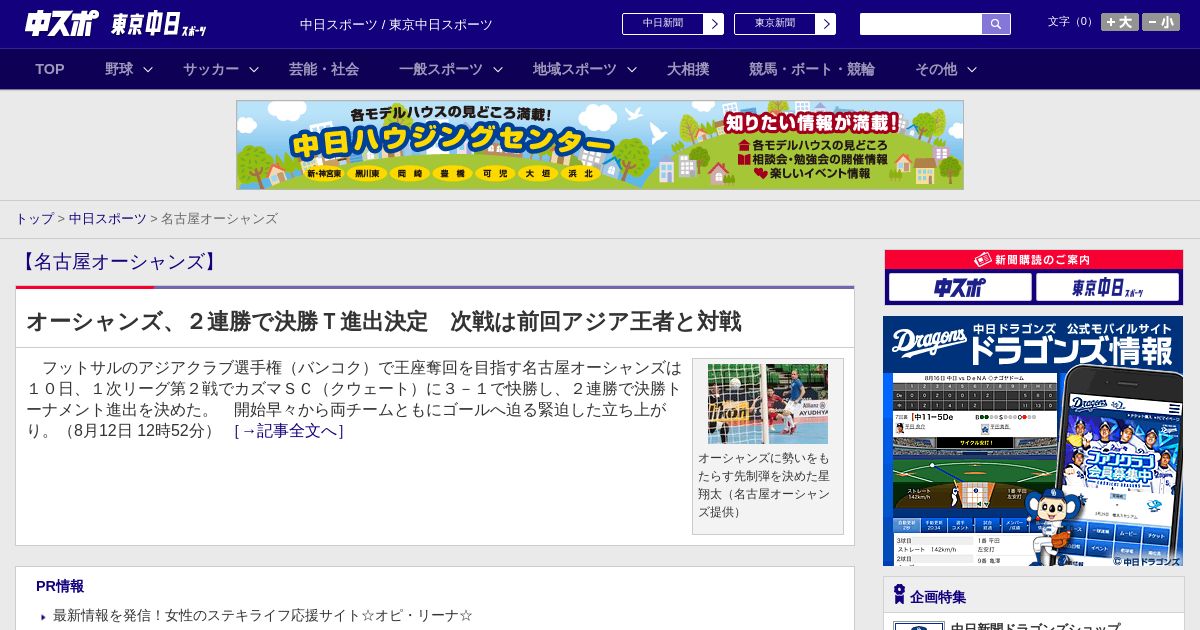The width and height of the screenshot is (1200, 630).
Task: Go to TOP in navigation bar
Action: tap(50, 69)
